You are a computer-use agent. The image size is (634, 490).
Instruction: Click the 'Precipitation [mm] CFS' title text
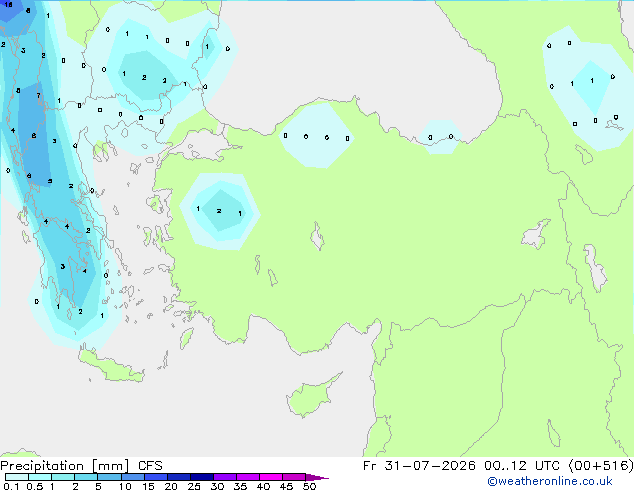[x=81, y=466]
